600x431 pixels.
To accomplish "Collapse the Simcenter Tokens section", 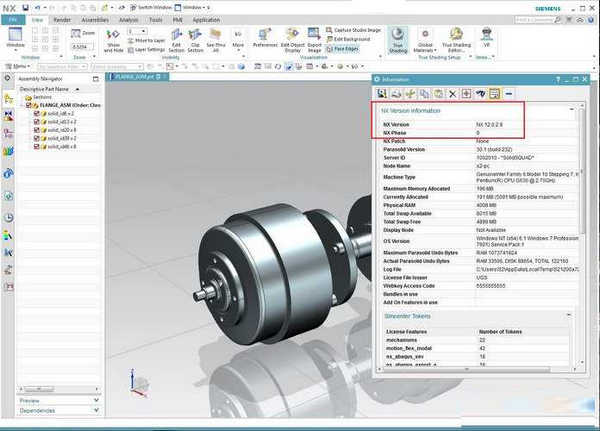I will pos(569,315).
